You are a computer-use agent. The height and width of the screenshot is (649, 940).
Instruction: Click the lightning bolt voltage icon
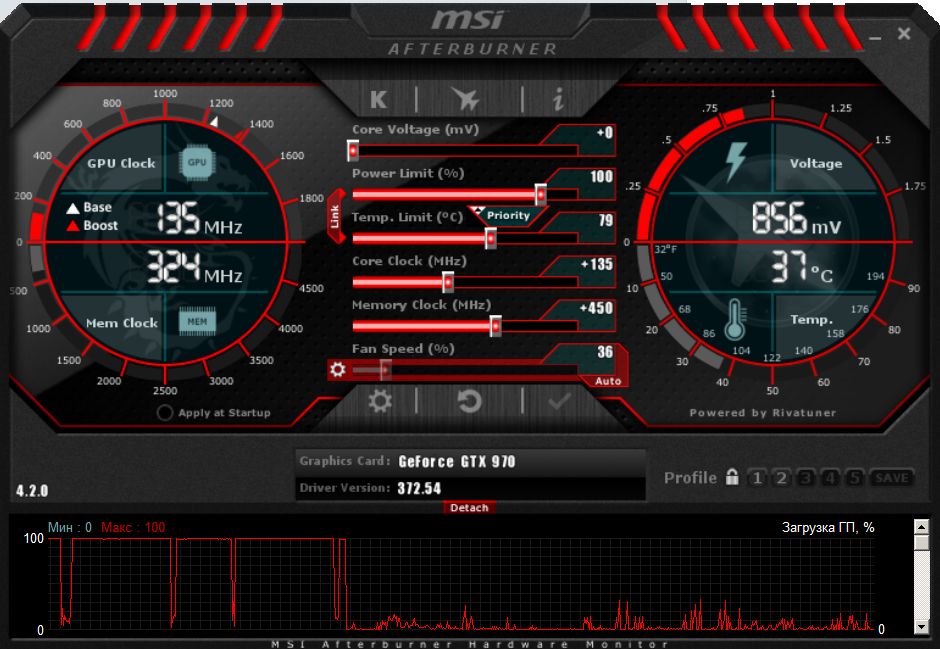735,161
